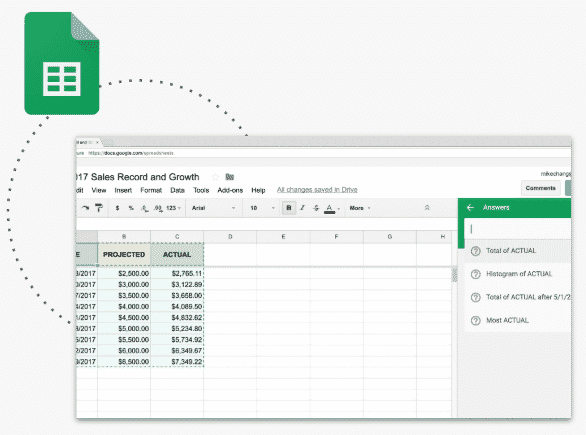Image resolution: width=586 pixels, height=435 pixels.
Task: Click the browser URL address bar
Action: point(324,153)
